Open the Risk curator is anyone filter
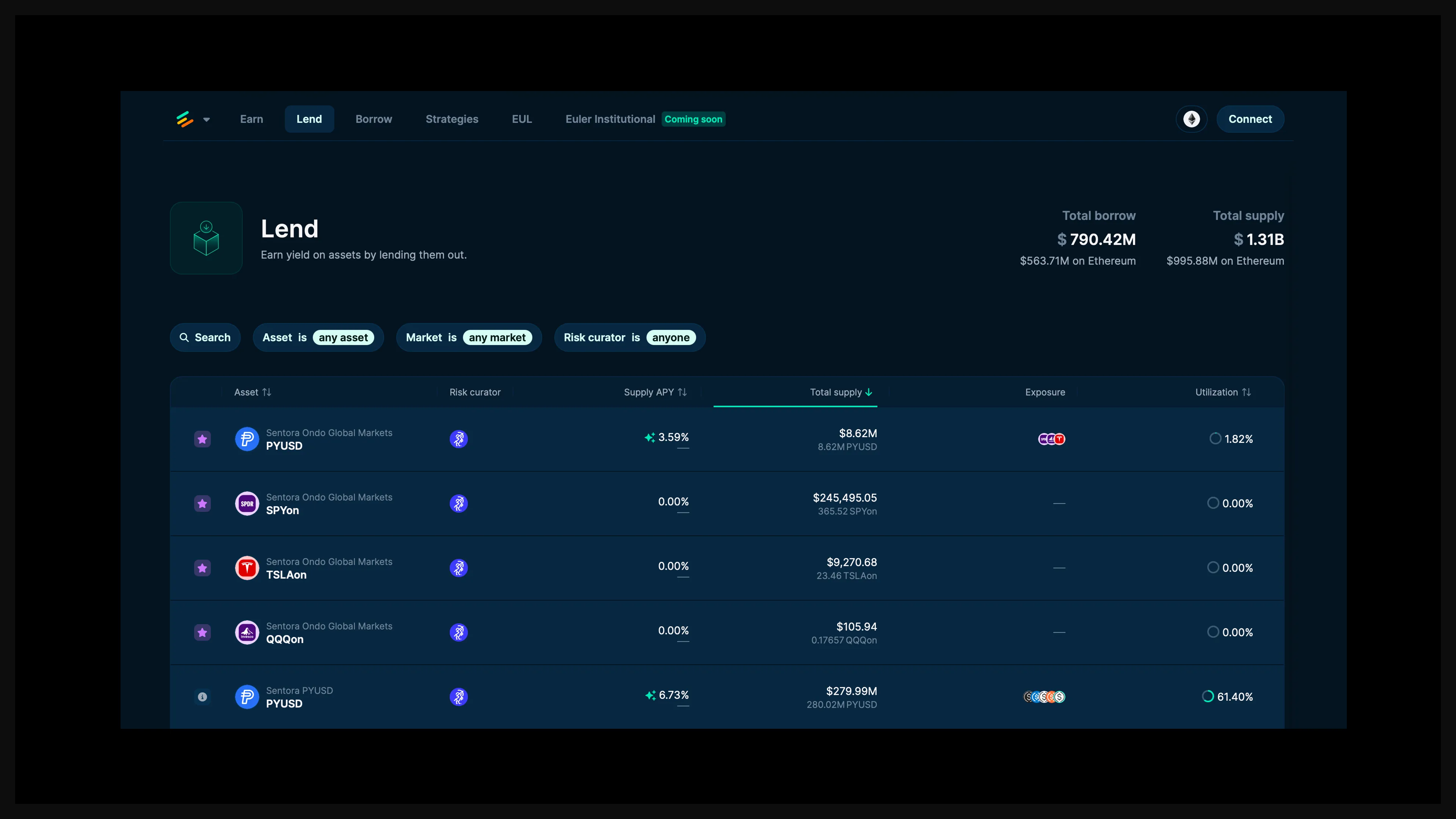The height and width of the screenshot is (819, 1456). click(x=630, y=337)
